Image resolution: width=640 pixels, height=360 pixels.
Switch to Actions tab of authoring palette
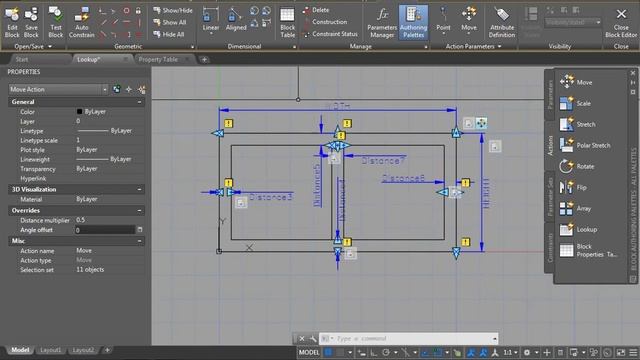click(x=550, y=145)
